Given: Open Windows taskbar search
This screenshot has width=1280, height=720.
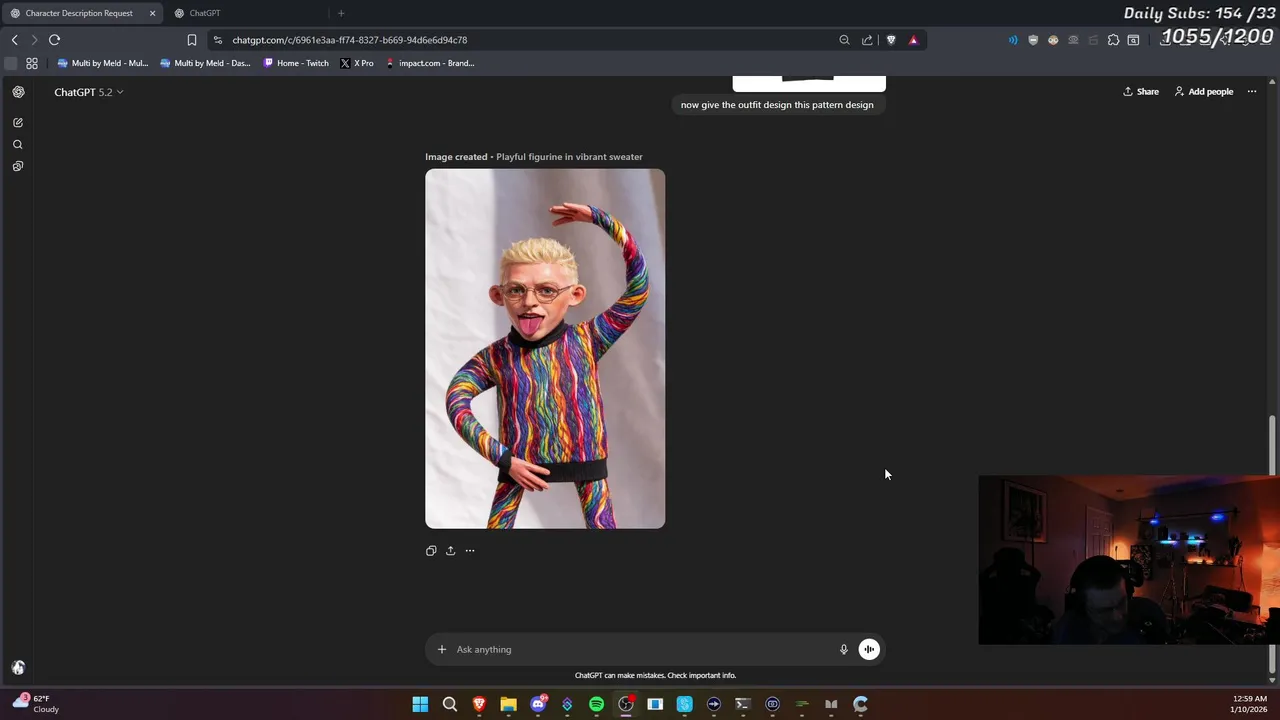Looking at the screenshot, I should pos(450,704).
